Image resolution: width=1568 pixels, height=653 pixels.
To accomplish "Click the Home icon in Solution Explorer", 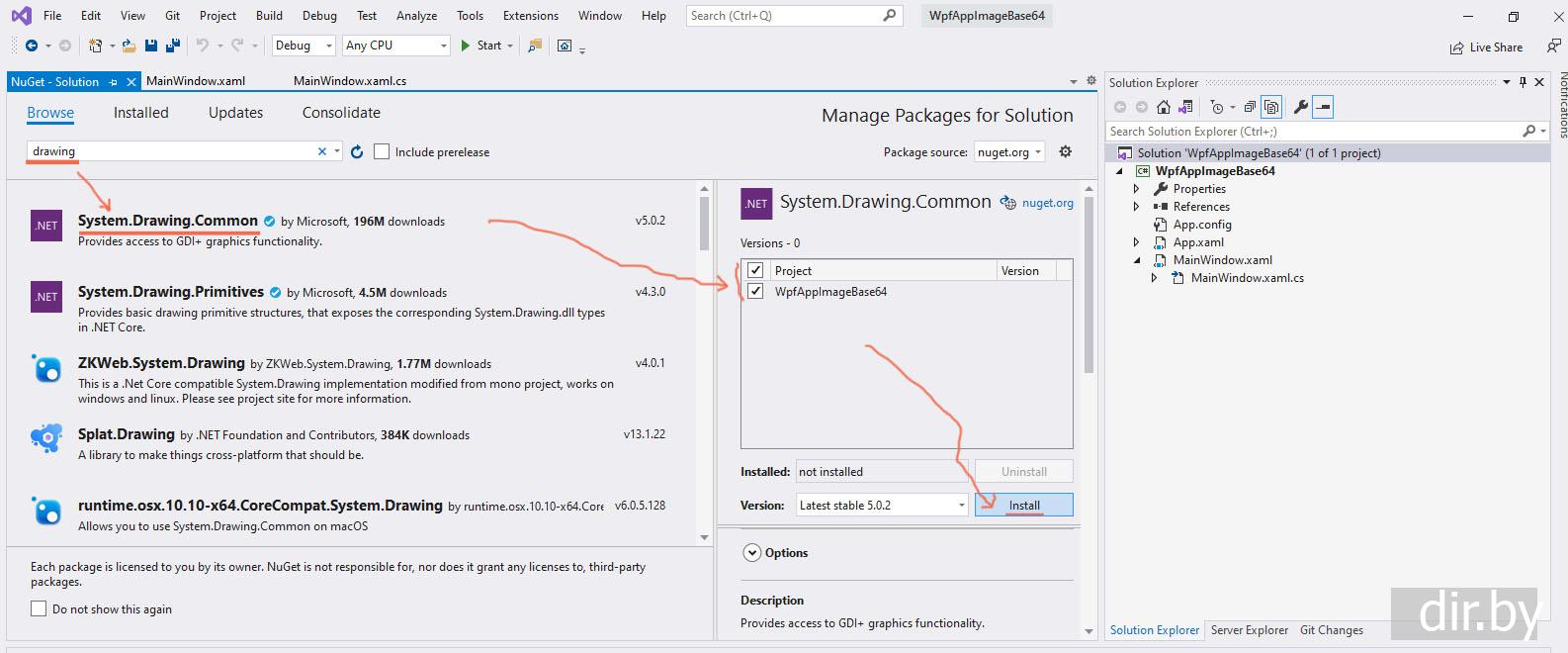I will click(x=1164, y=107).
